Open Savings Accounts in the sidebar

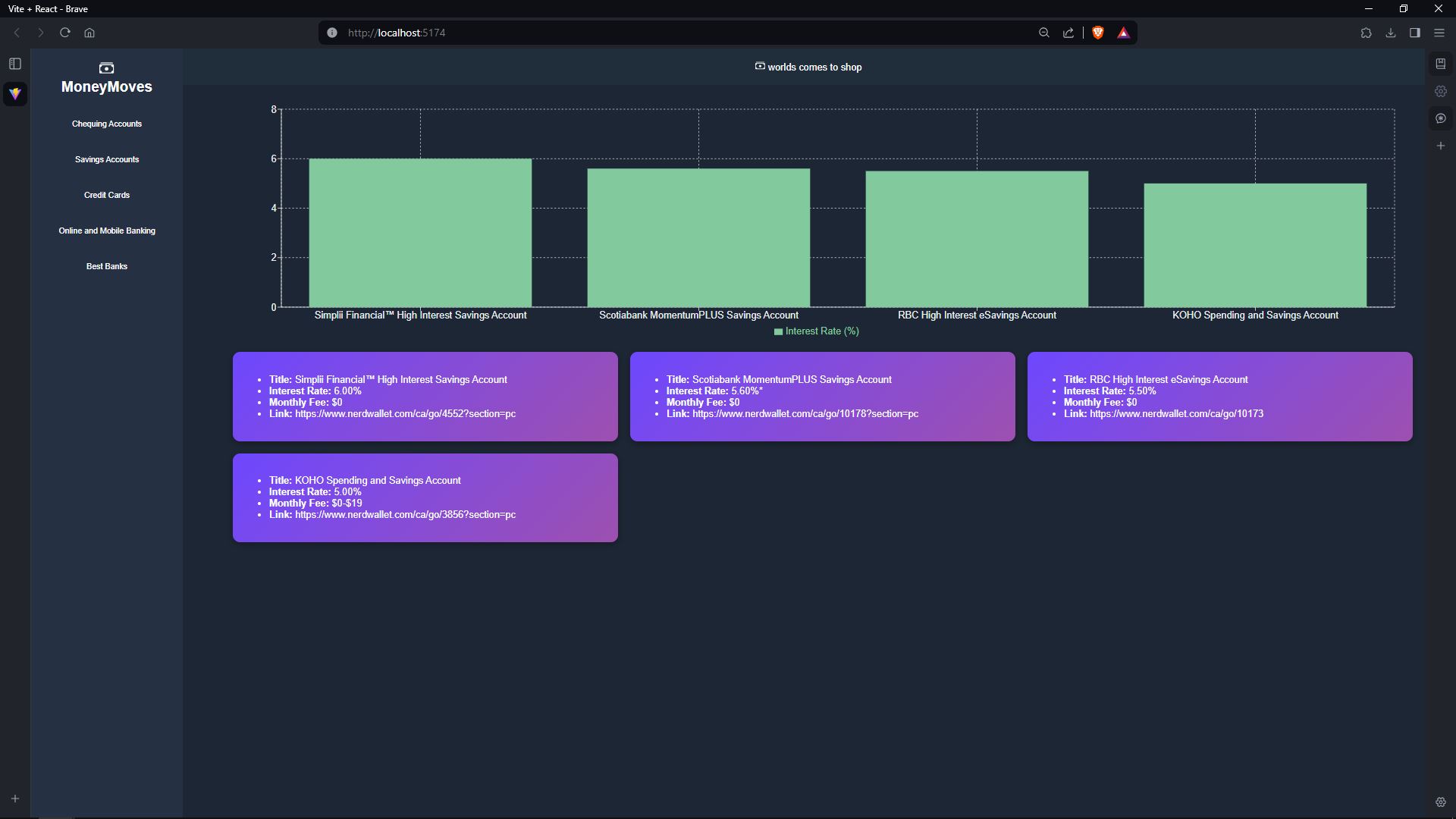(107, 159)
